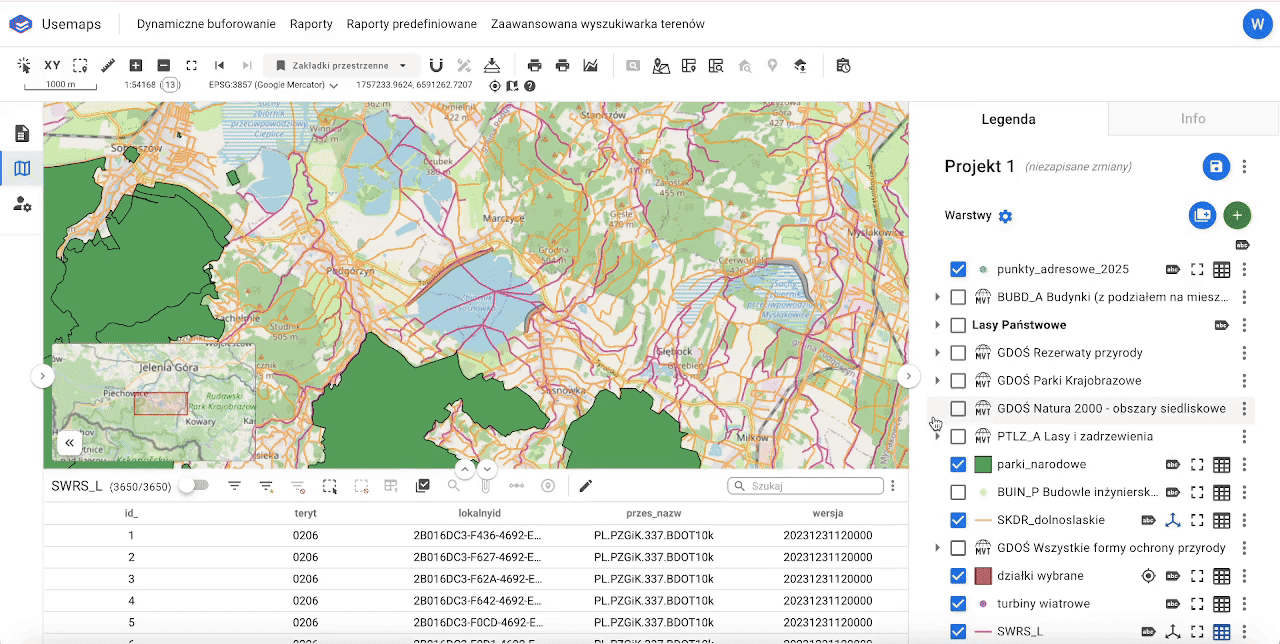The image size is (1280, 644).
Task: Click the XY coordinates tool
Action: (52, 65)
